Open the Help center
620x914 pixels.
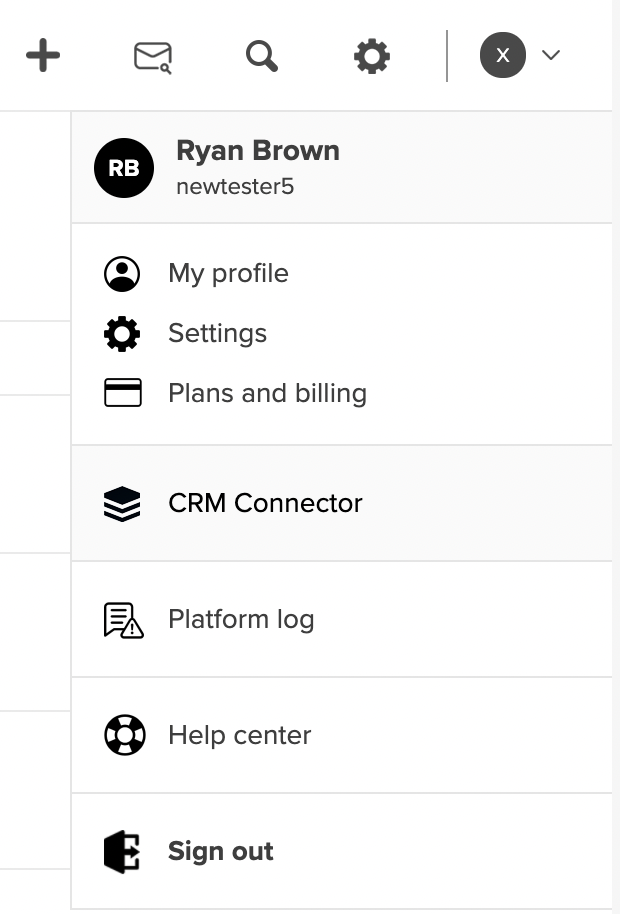click(239, 736)
